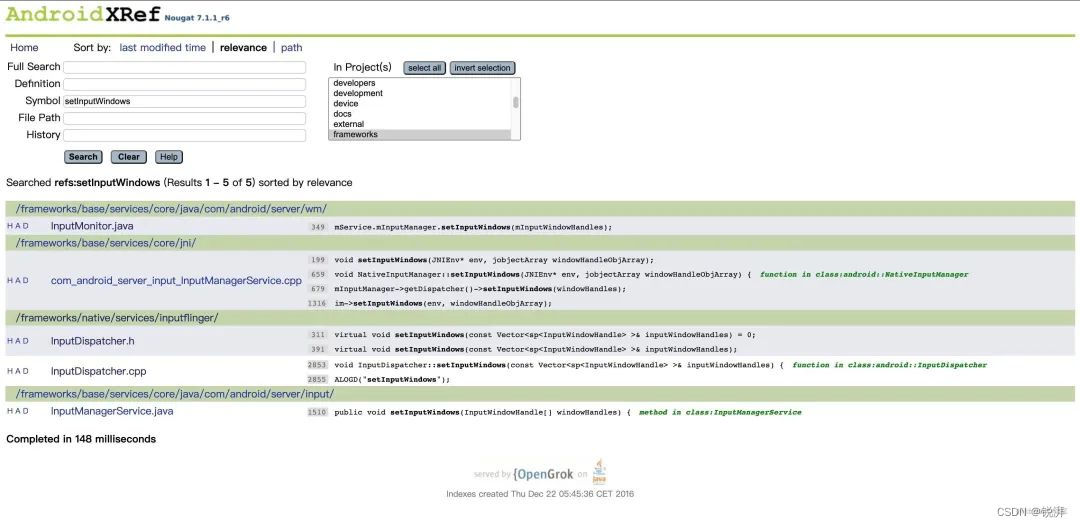This screenshot has height=527, width=1080.
Task: Focus the Full Search input field
Action: (185, 68)
